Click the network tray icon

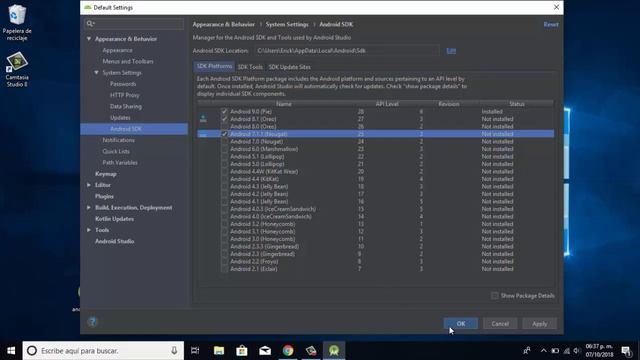[x=567, y=351]
